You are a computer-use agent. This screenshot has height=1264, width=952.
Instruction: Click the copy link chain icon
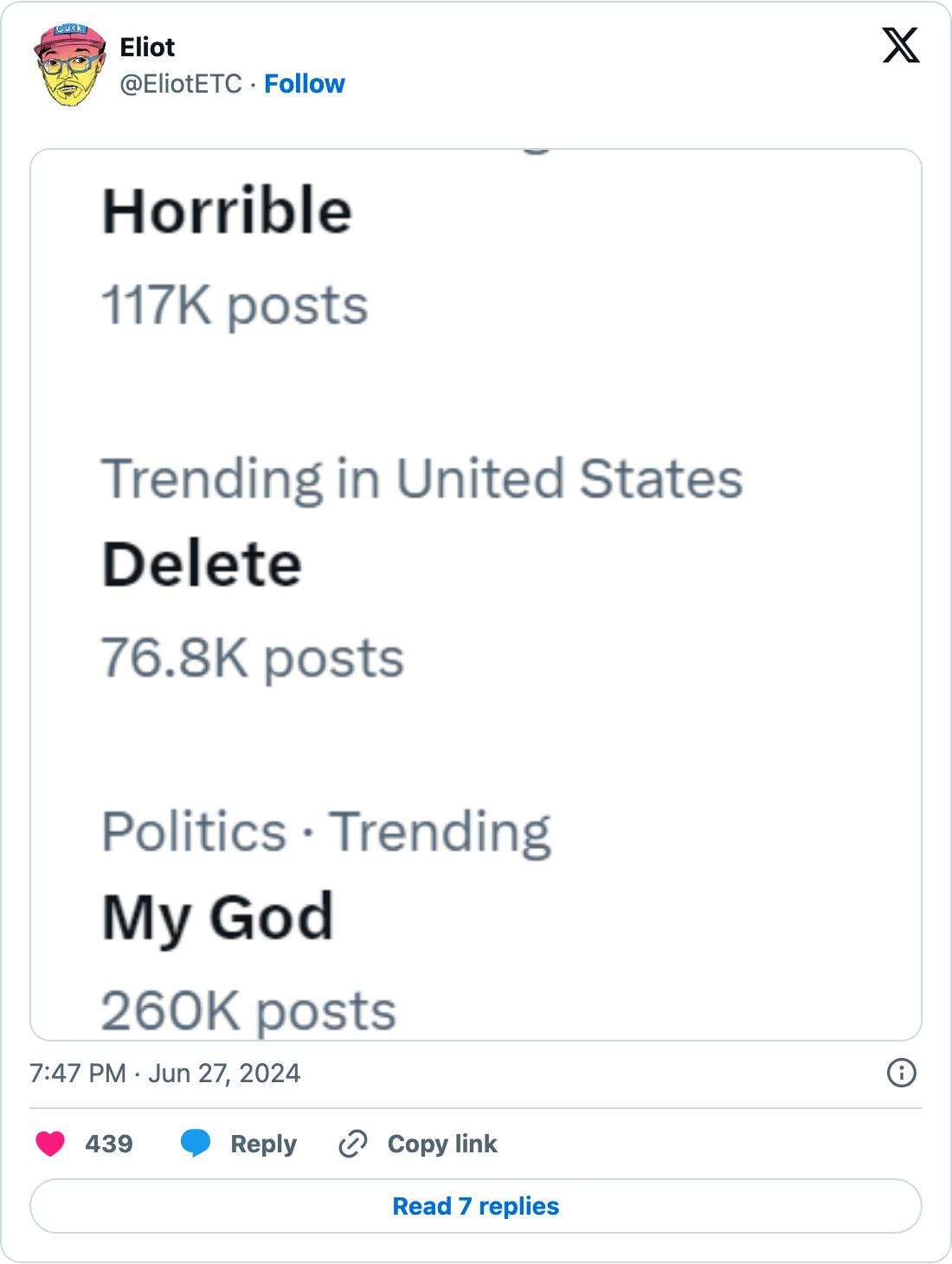coord(353,1144)
